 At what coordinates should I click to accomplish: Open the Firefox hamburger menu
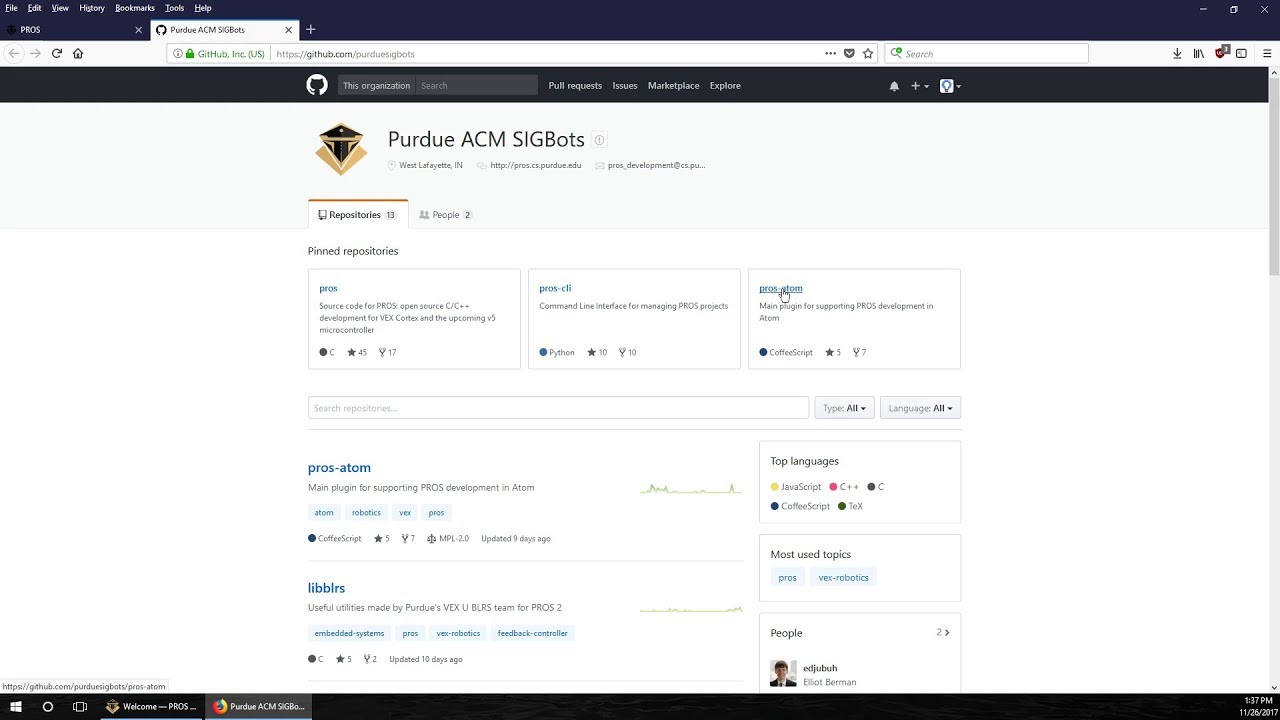(x=1267, y=54)
